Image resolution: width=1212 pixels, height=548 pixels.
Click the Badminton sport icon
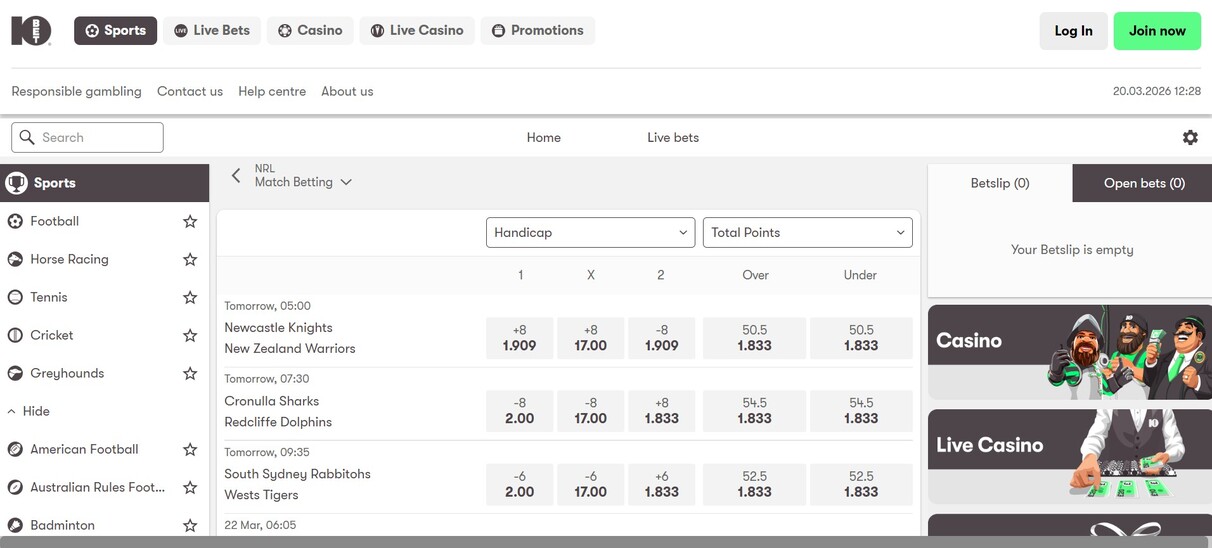click(15, 525)
